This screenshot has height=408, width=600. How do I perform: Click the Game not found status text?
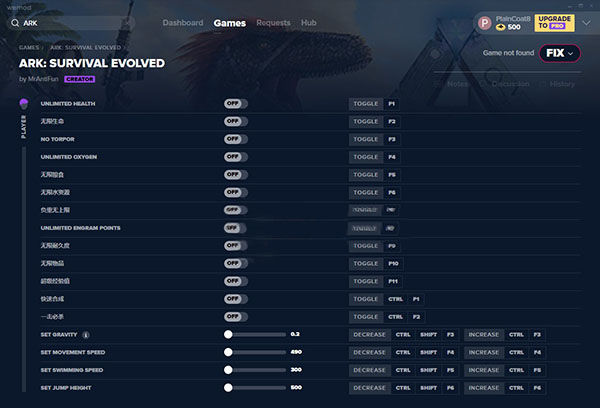point(508,53)
